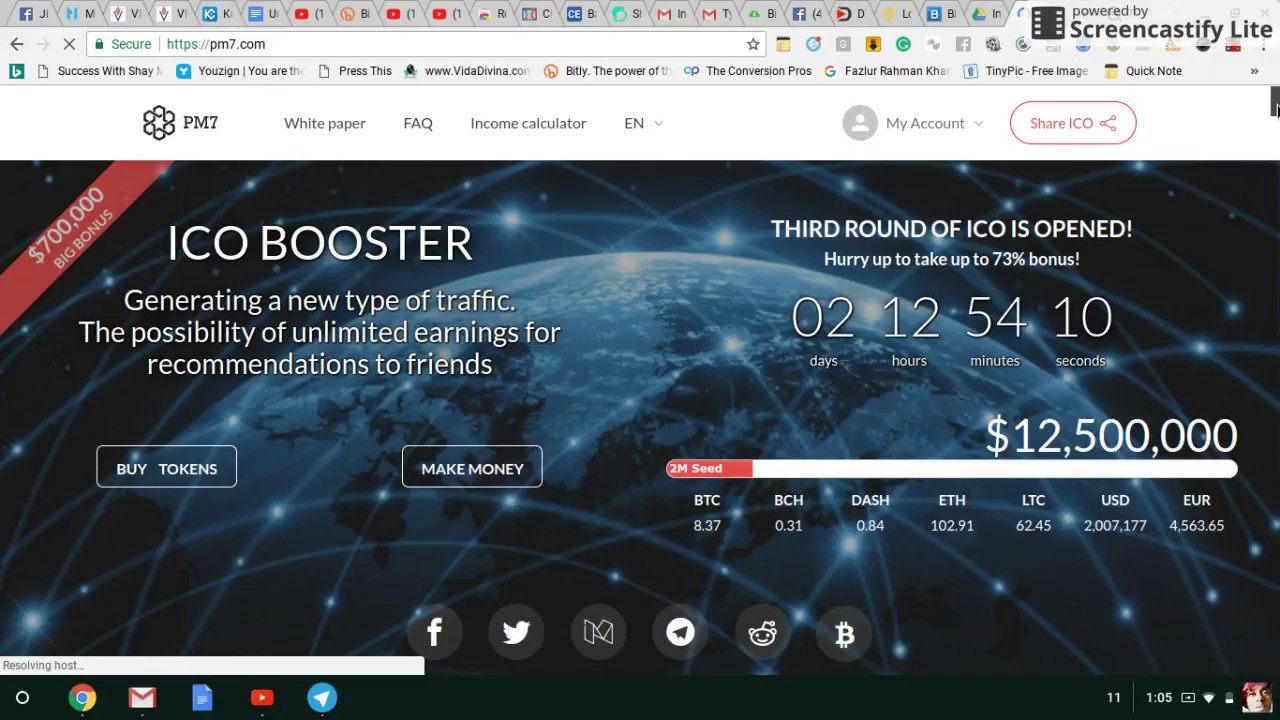Open the Reddit social link

click(762, 632)
